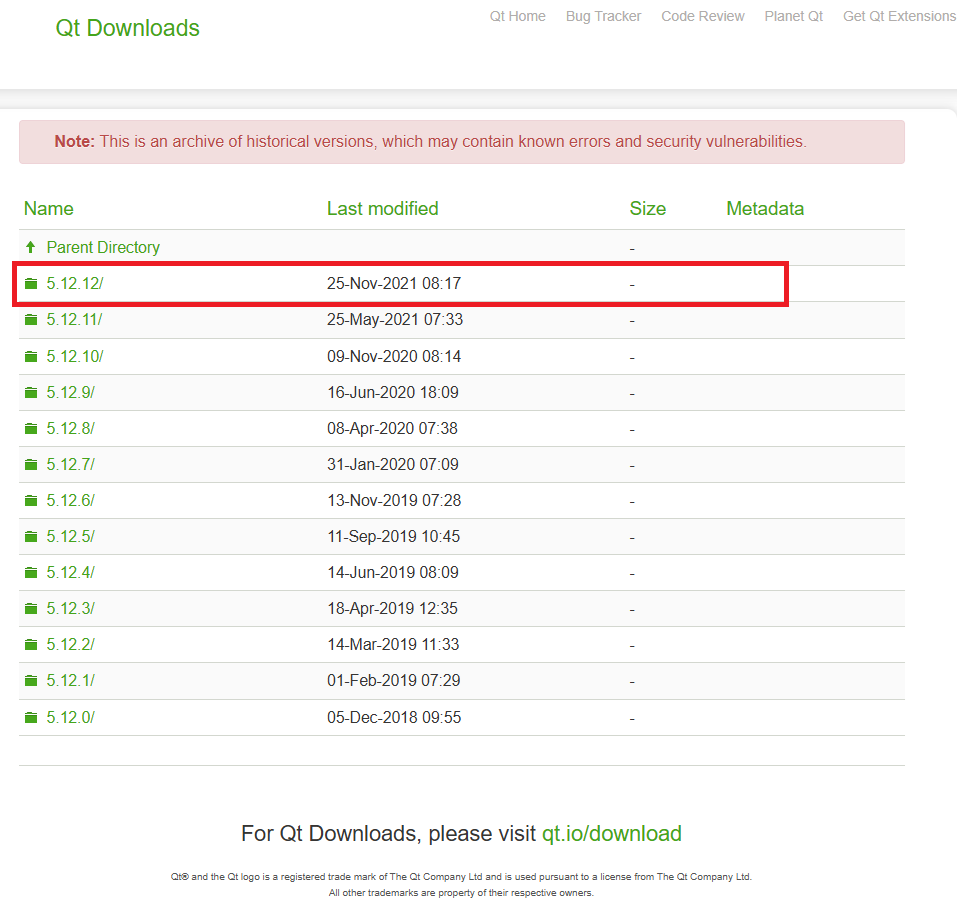The image size is (957, 905).
Task: Open the 5.12.1/ directory link
Action: [x=71, y=680]
